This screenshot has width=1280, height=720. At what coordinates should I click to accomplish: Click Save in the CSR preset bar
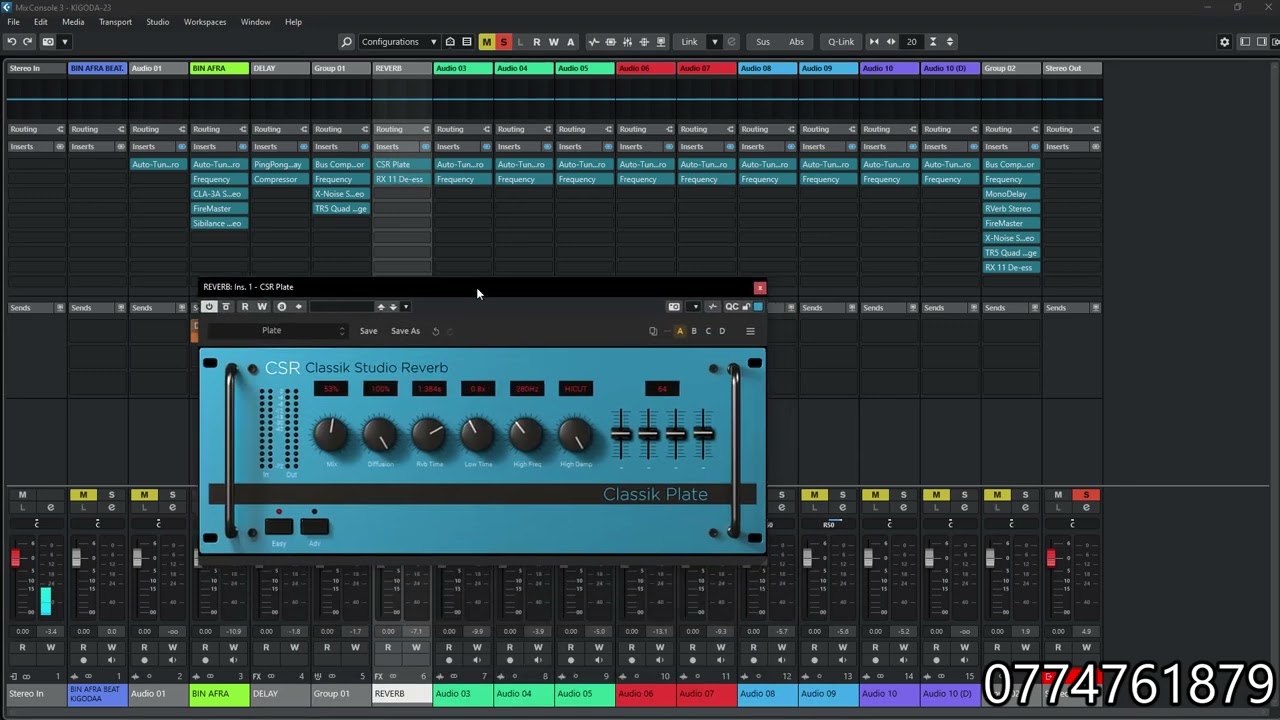pos(369,331)
